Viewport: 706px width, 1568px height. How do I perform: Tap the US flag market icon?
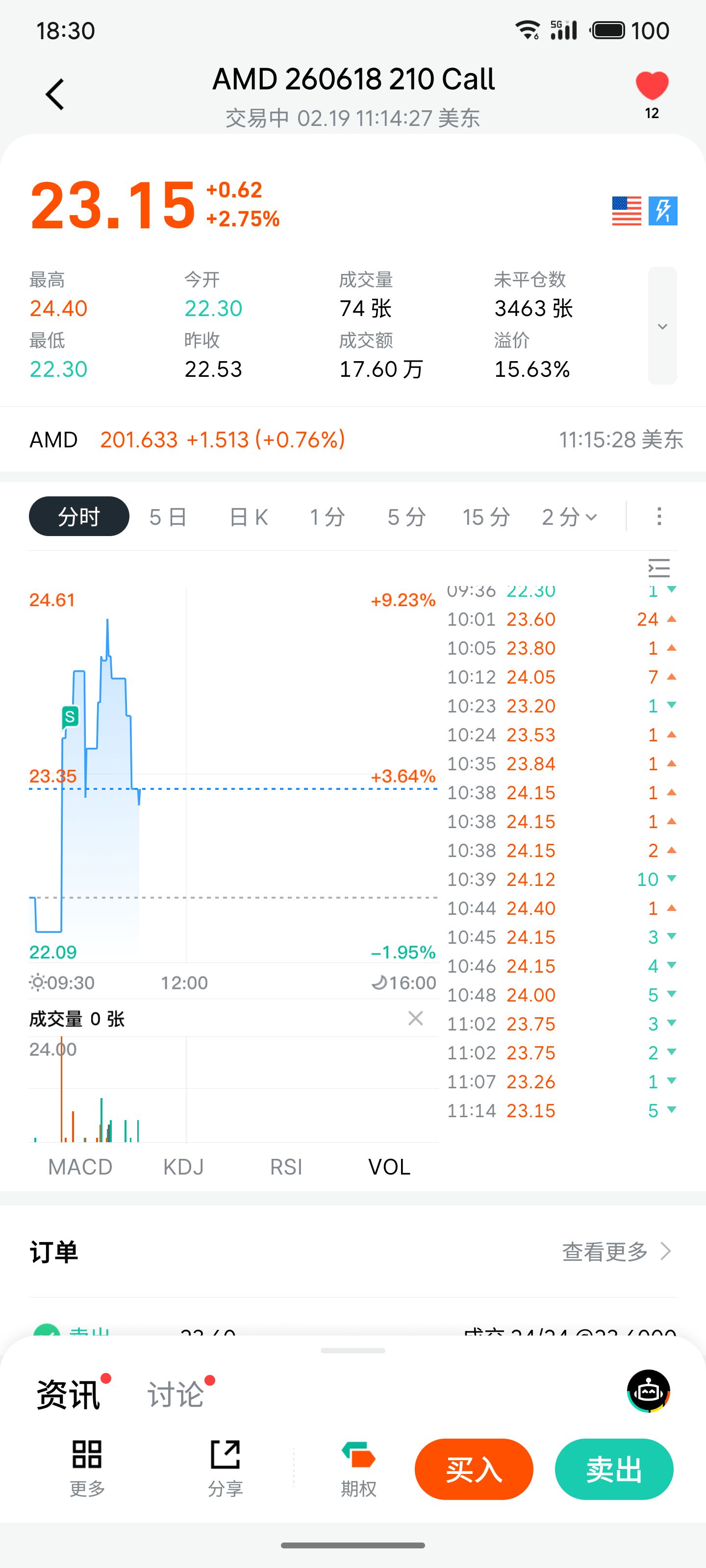(626, 211)
